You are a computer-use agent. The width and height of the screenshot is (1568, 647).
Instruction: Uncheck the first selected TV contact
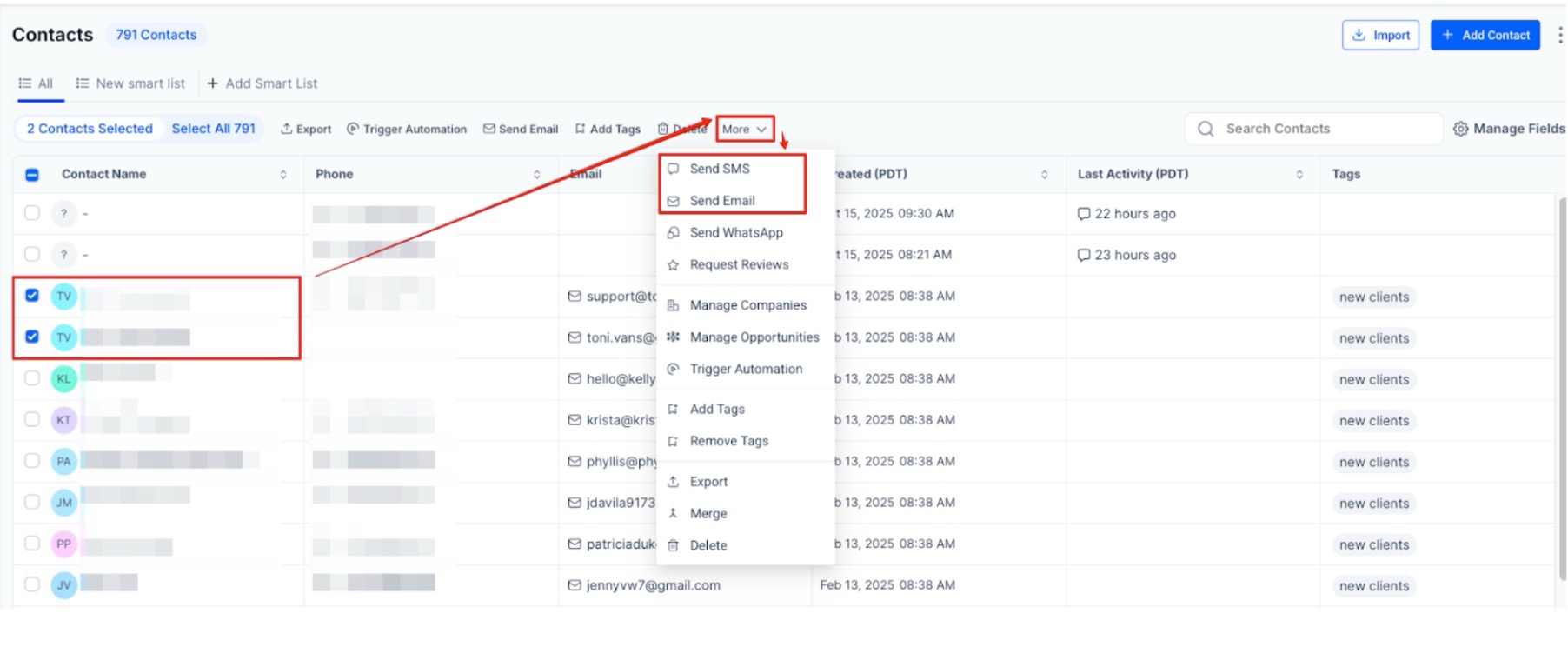tap(32, 296)
